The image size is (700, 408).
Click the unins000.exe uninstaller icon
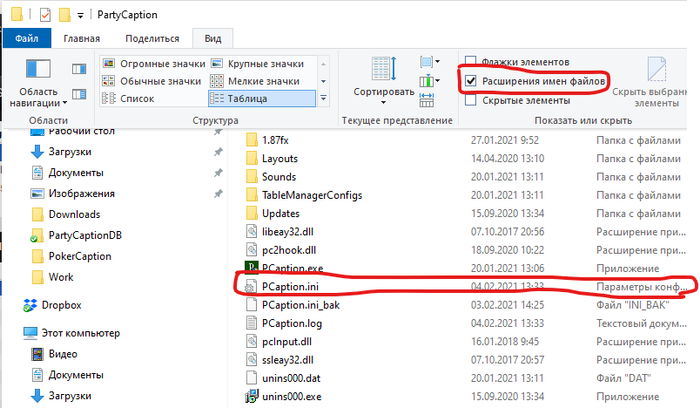(252, 396)
